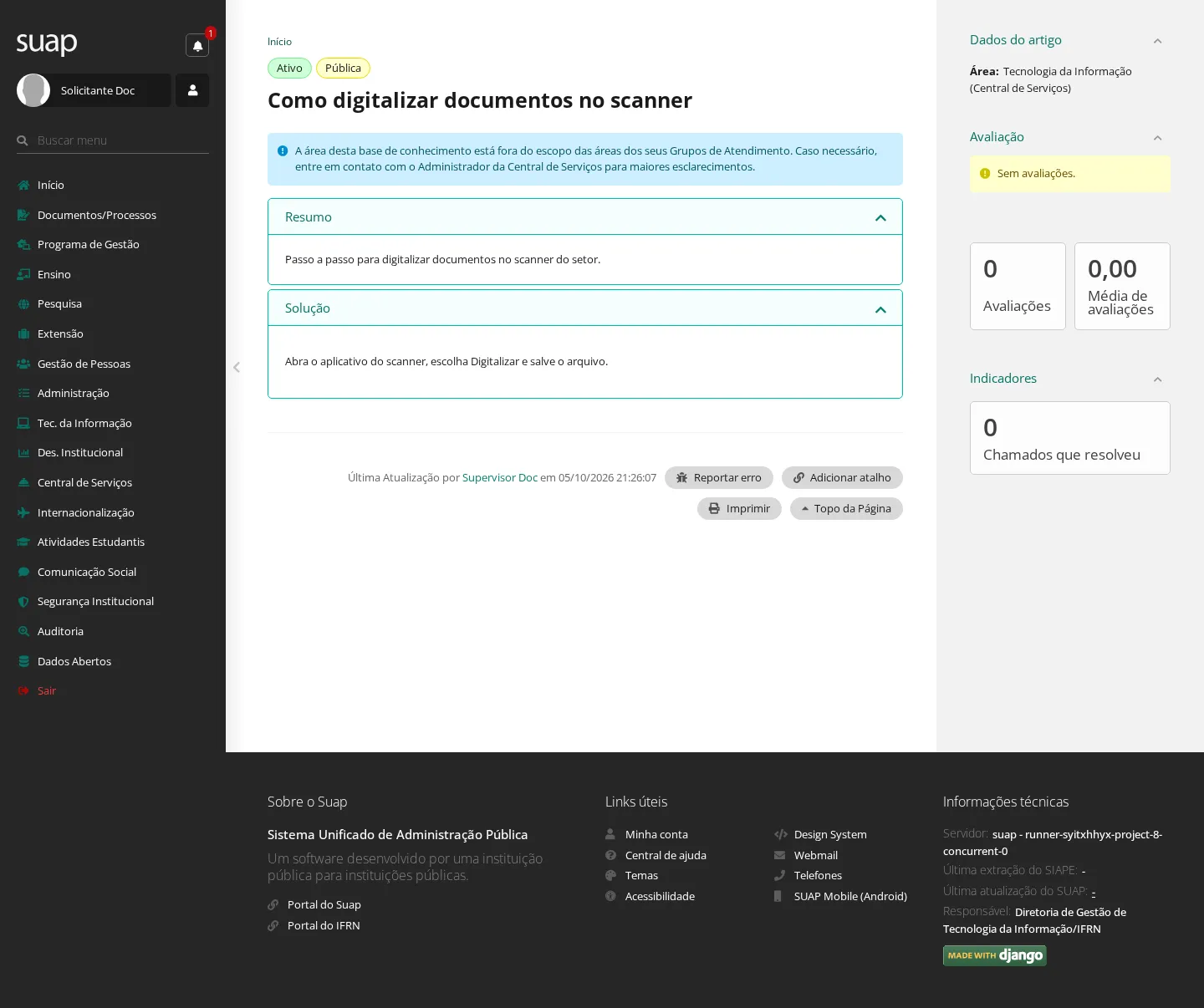The image size is (1204, 1008).
Task: Collapse the Dados do artigo panel
Action: [x=1157, y=41]
